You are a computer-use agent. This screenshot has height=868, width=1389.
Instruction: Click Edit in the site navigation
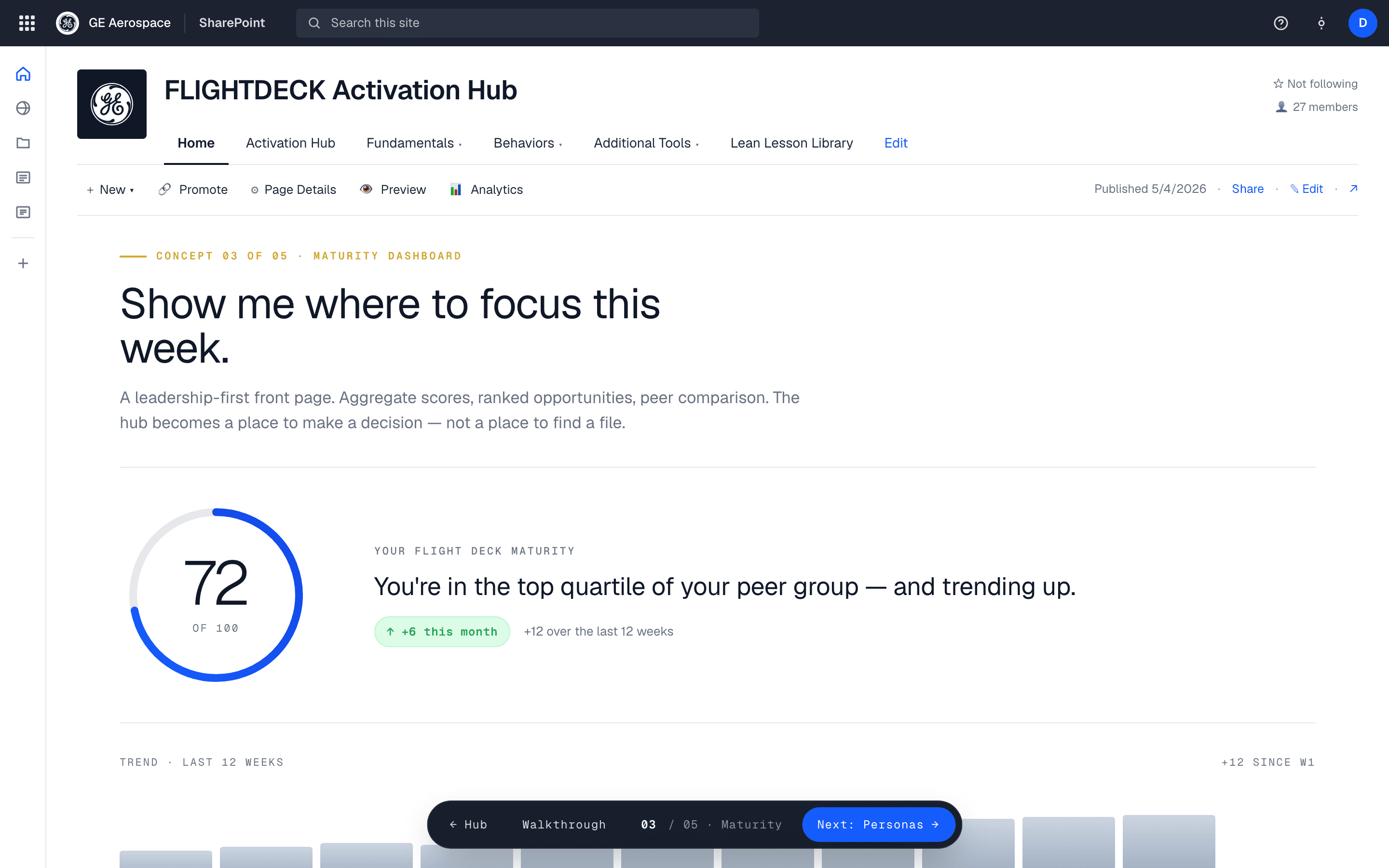click(x=896, y=143)
